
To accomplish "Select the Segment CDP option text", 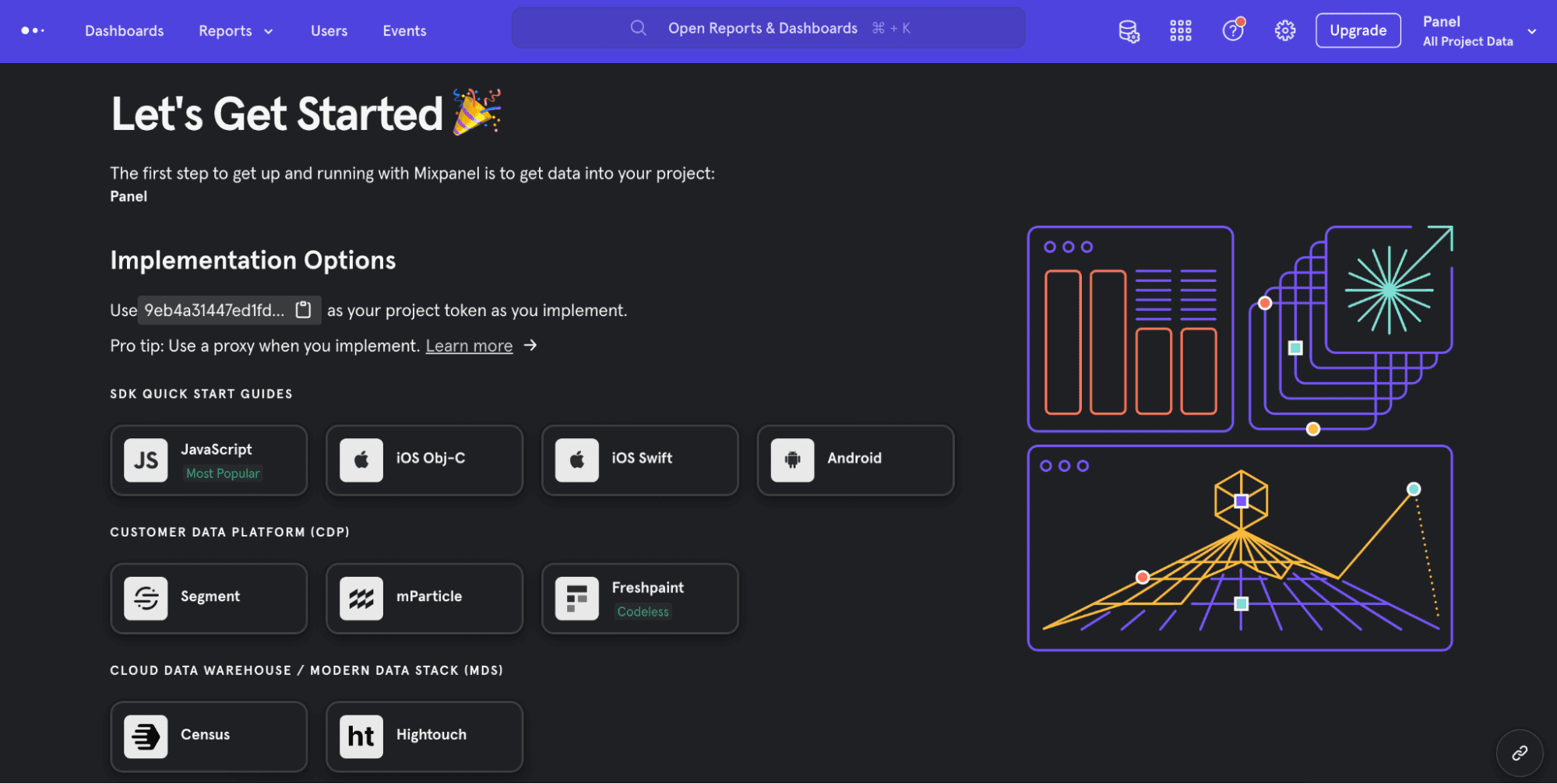I will pyautogui.click(x=210, y=596).
